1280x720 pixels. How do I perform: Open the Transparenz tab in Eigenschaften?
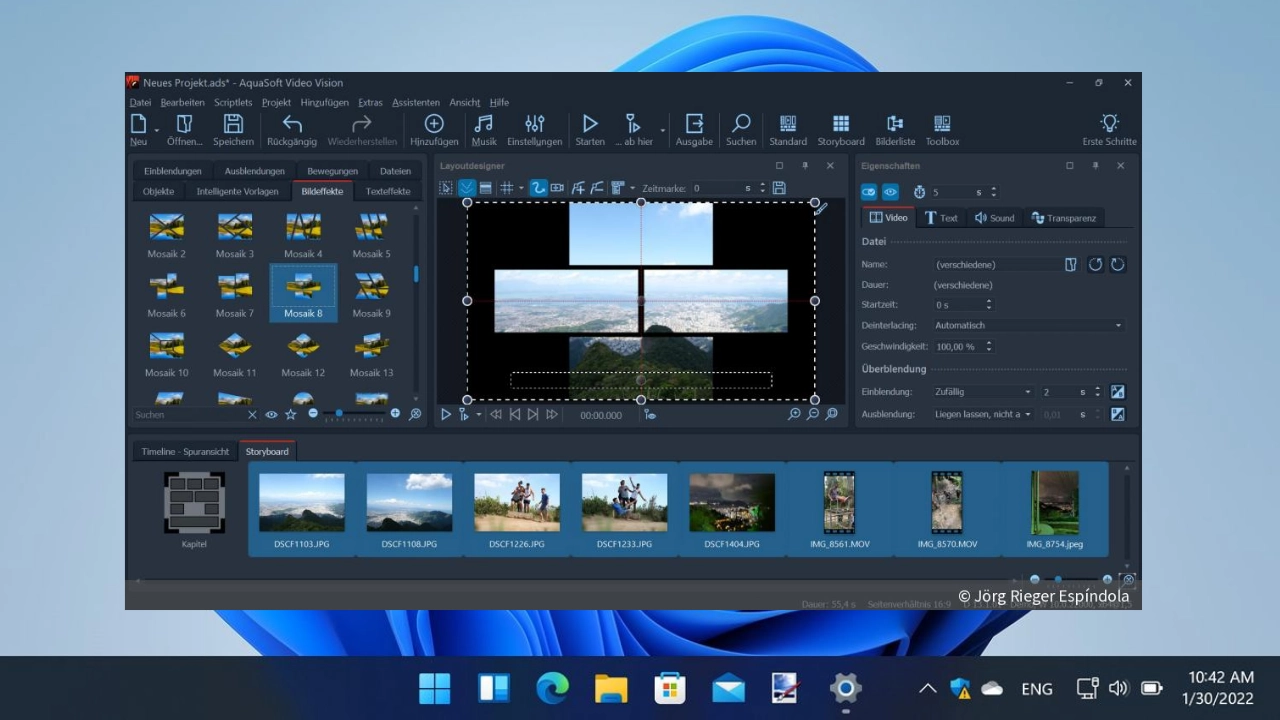coord(1064,217)
